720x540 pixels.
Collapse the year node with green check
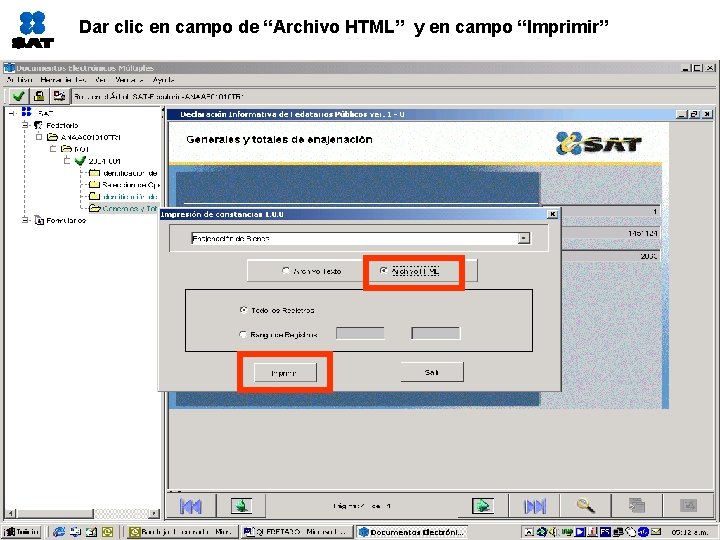67,161
